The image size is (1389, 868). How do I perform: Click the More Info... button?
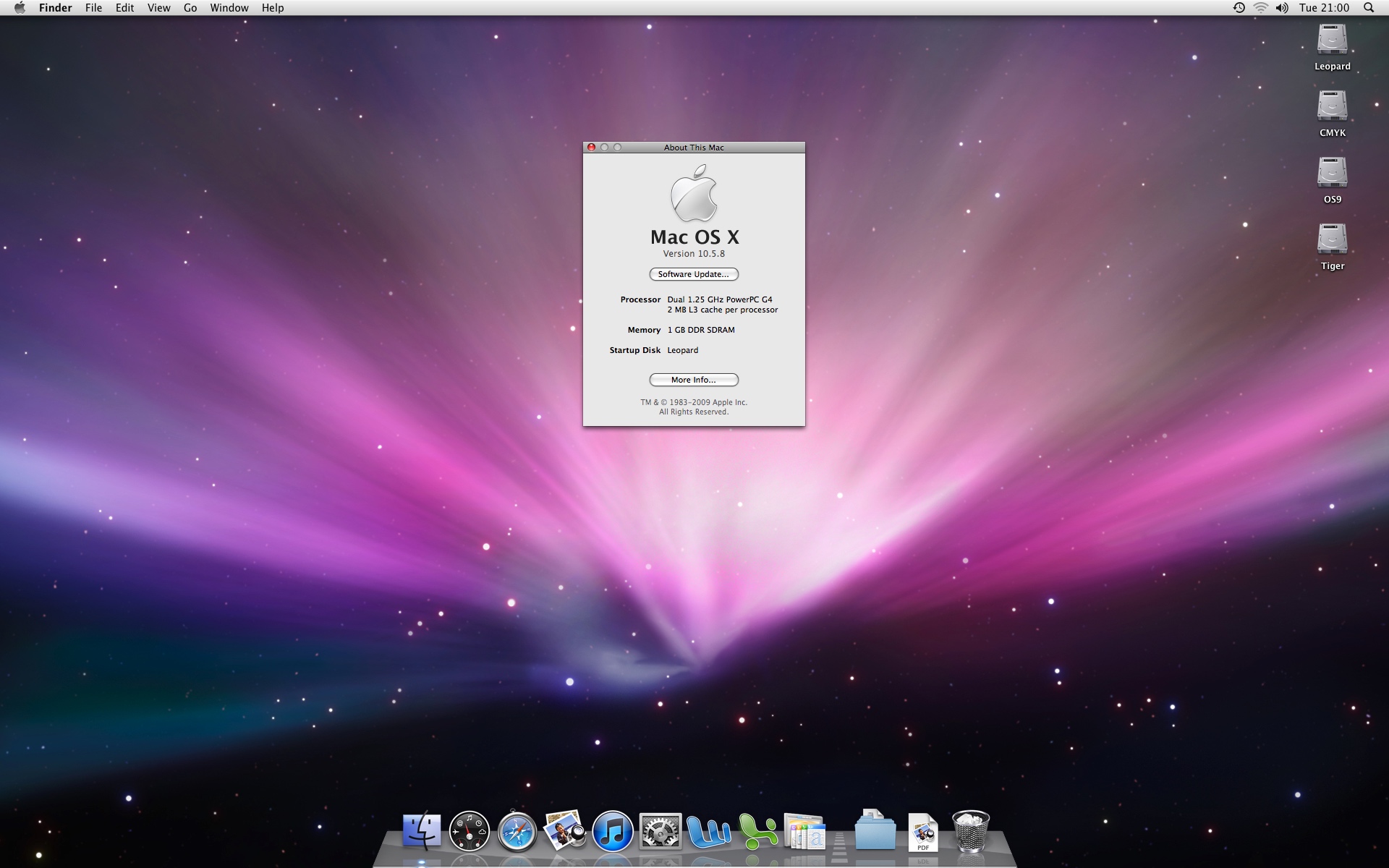pos(694,380)
